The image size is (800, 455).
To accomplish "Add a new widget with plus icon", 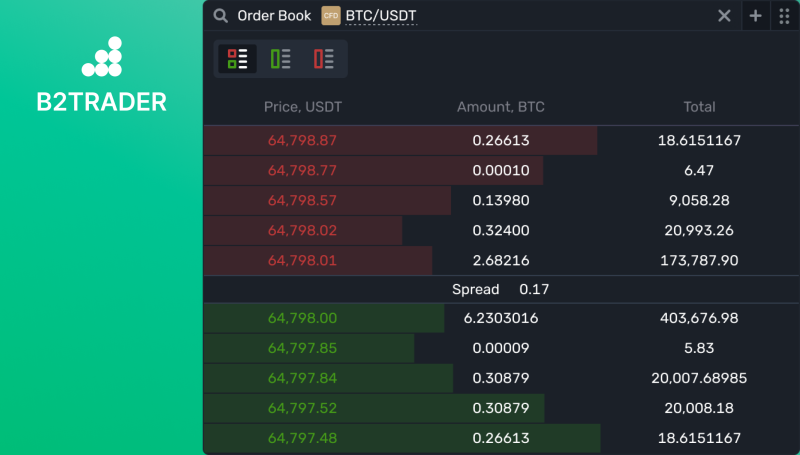I will click(x=755, y=16).
